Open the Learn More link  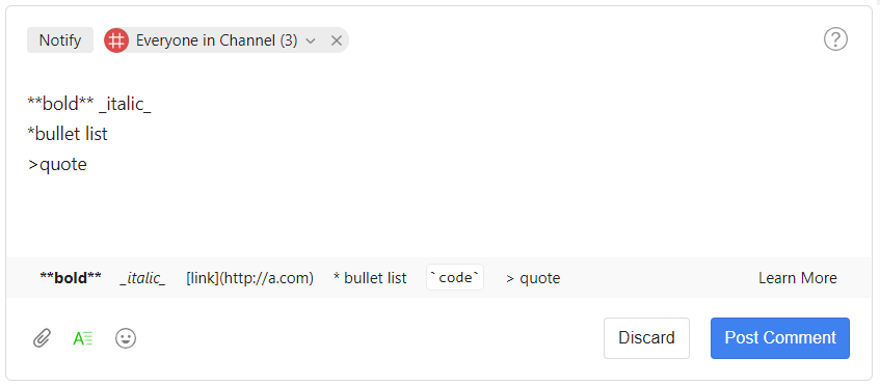798,278
